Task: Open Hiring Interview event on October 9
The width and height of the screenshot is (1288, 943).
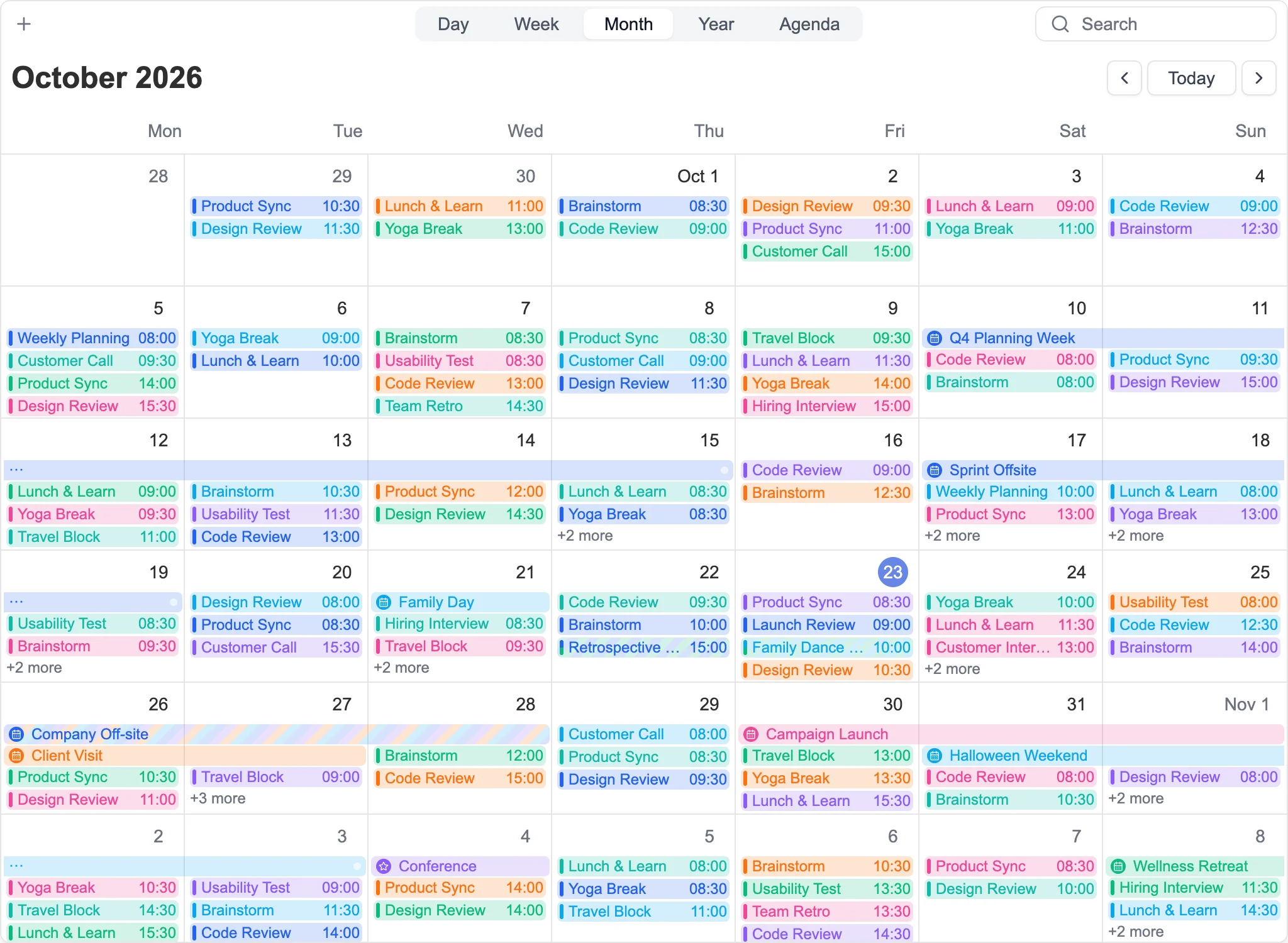Action: click(x=827, y=406)
